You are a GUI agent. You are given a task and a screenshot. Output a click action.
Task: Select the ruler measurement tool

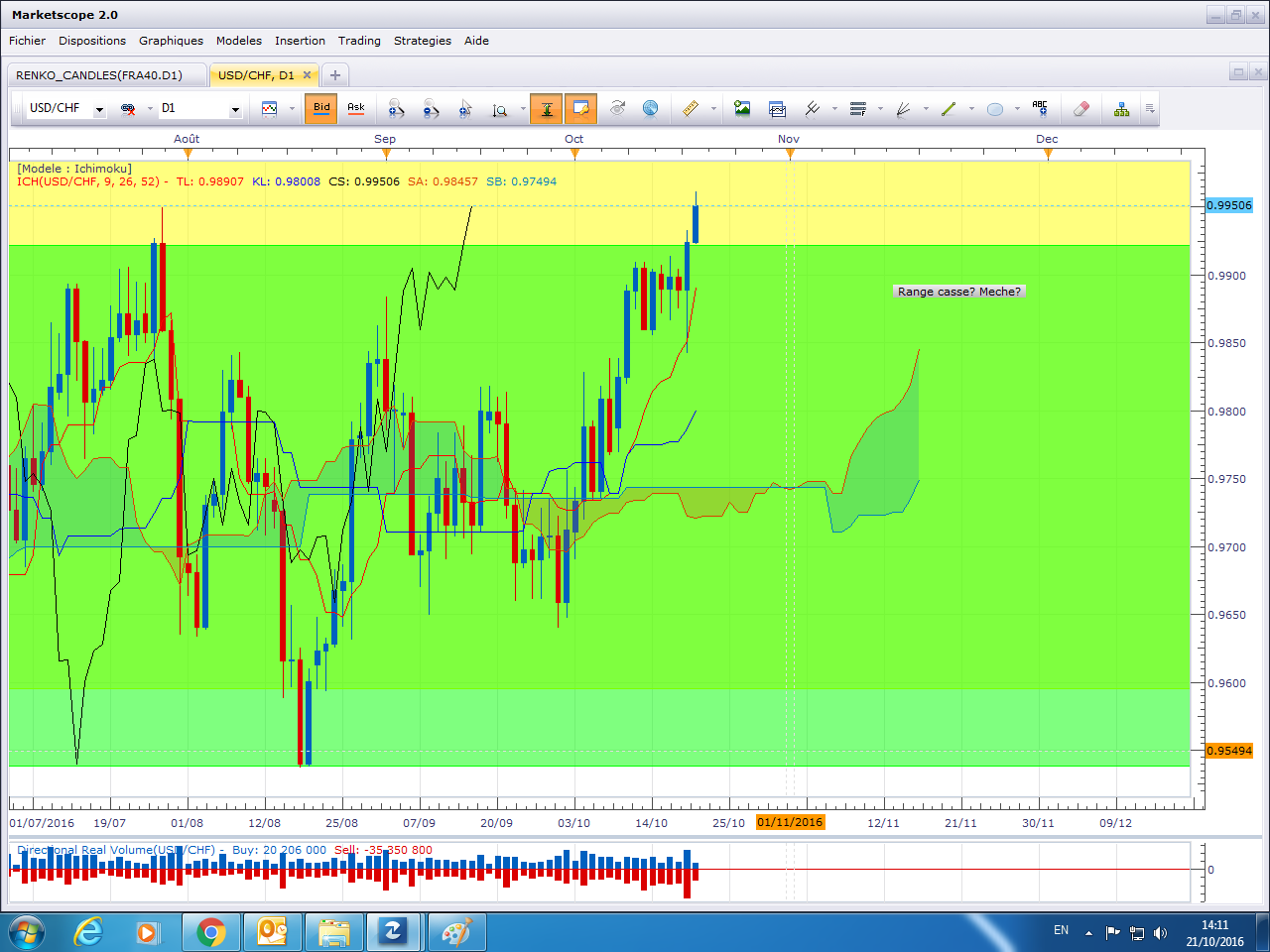691,109
